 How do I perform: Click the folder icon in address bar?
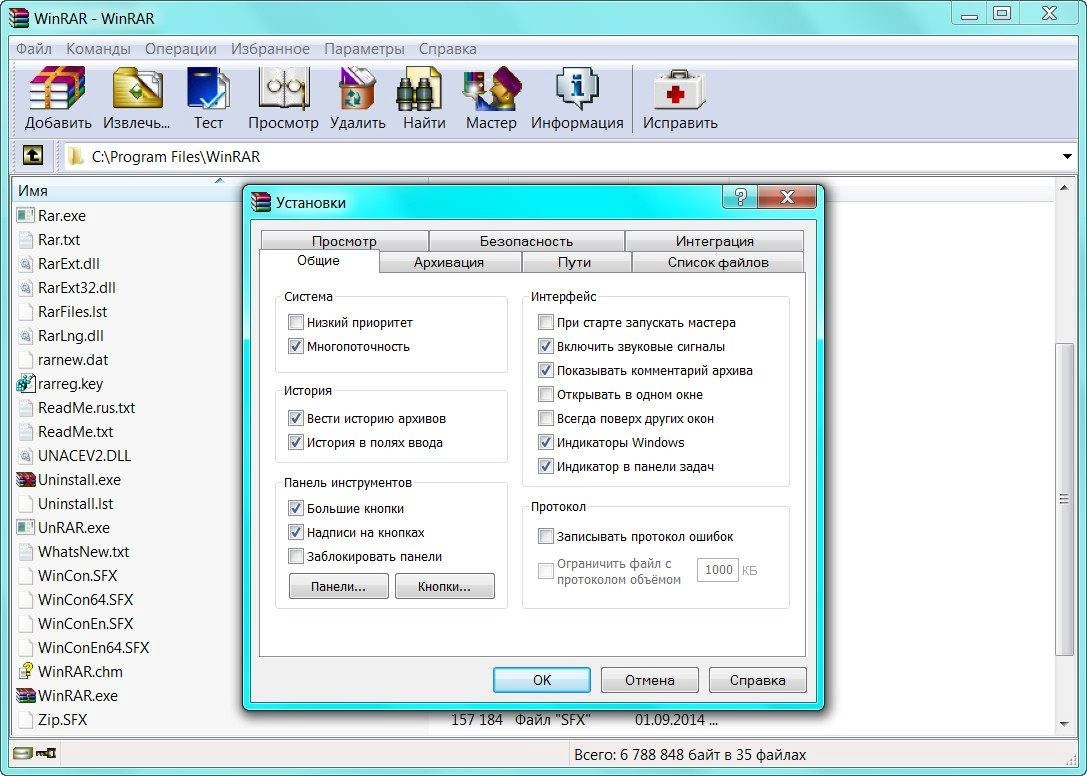click(x=76, y=156)
